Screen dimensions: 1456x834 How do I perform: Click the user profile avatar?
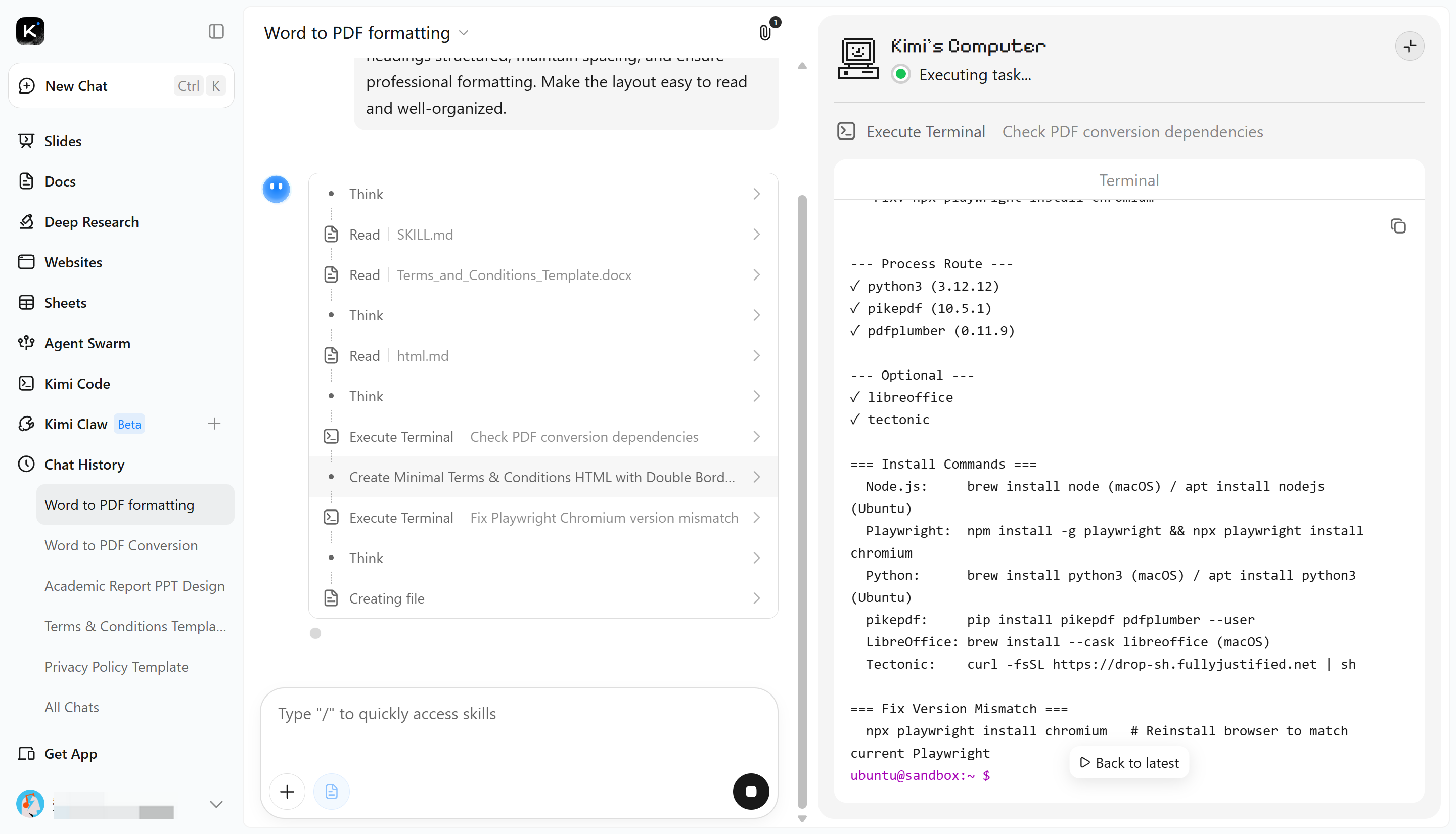[30, 804]
